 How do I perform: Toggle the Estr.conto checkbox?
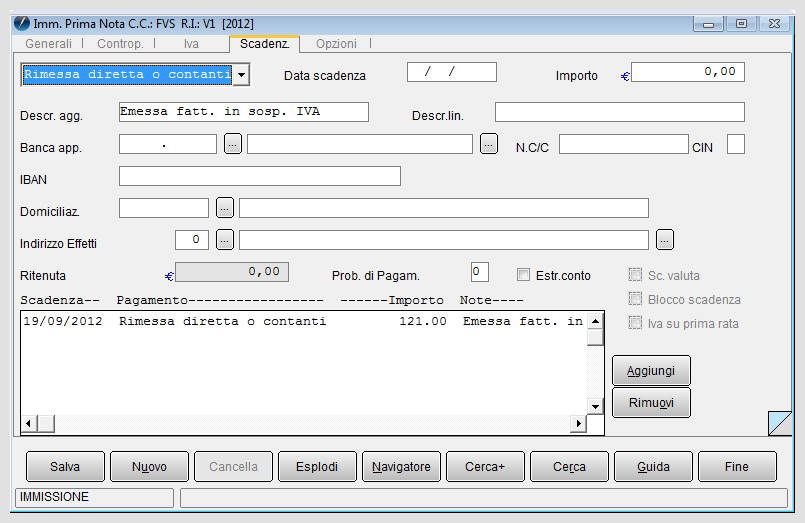pos(523,275)
